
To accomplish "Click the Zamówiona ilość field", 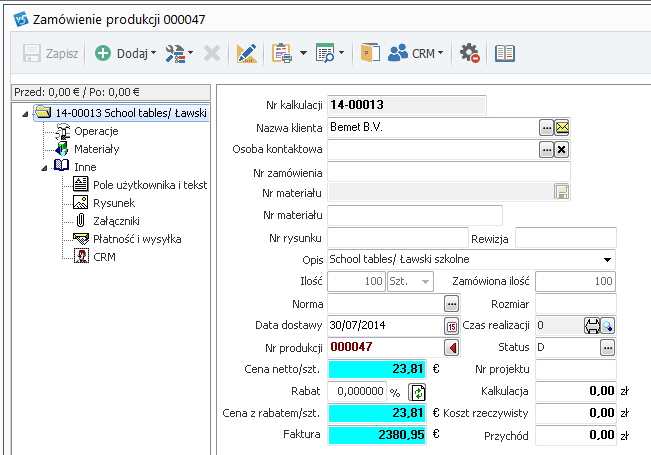I will (575, 281).
